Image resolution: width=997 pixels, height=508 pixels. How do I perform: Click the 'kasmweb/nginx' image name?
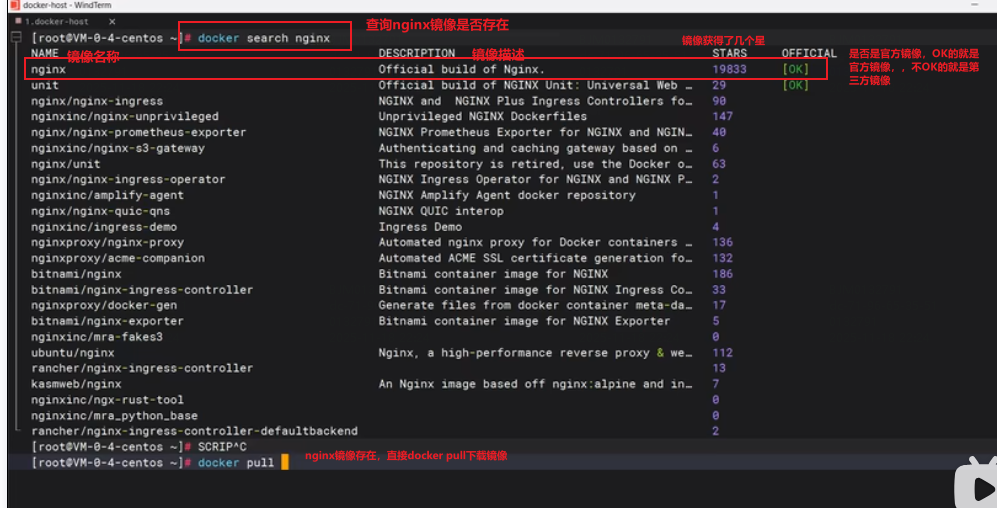pos(76,384)
